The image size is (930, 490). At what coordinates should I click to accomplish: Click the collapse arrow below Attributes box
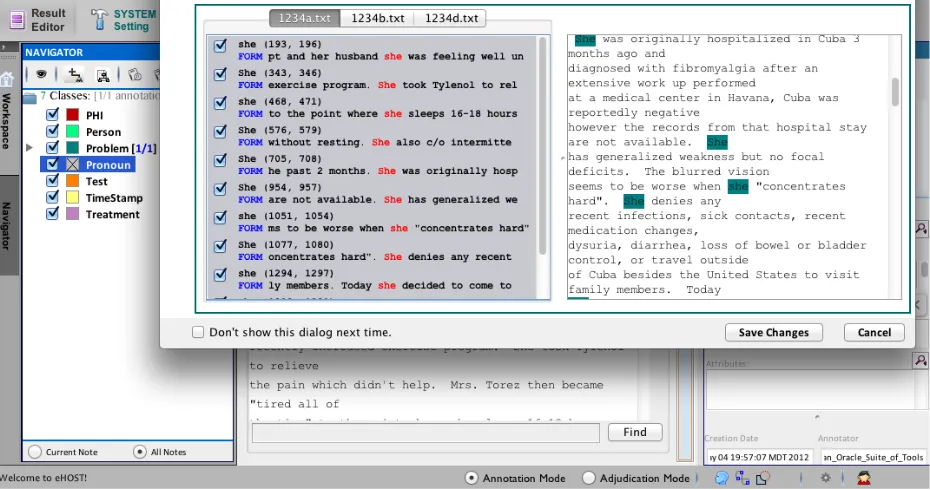click(x=817, y=417)
